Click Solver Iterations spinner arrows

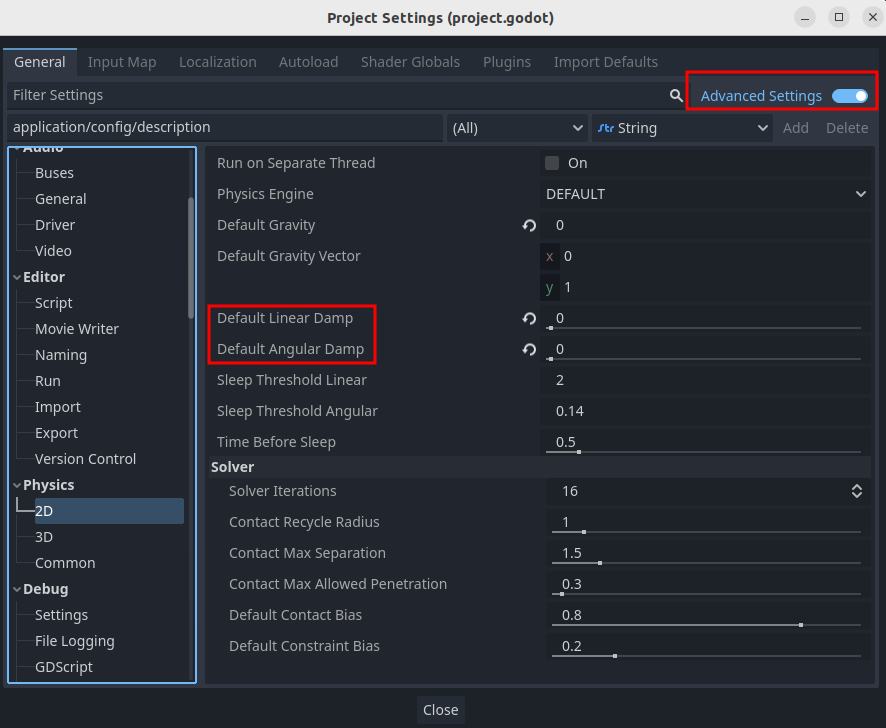(x=856, y=491)
